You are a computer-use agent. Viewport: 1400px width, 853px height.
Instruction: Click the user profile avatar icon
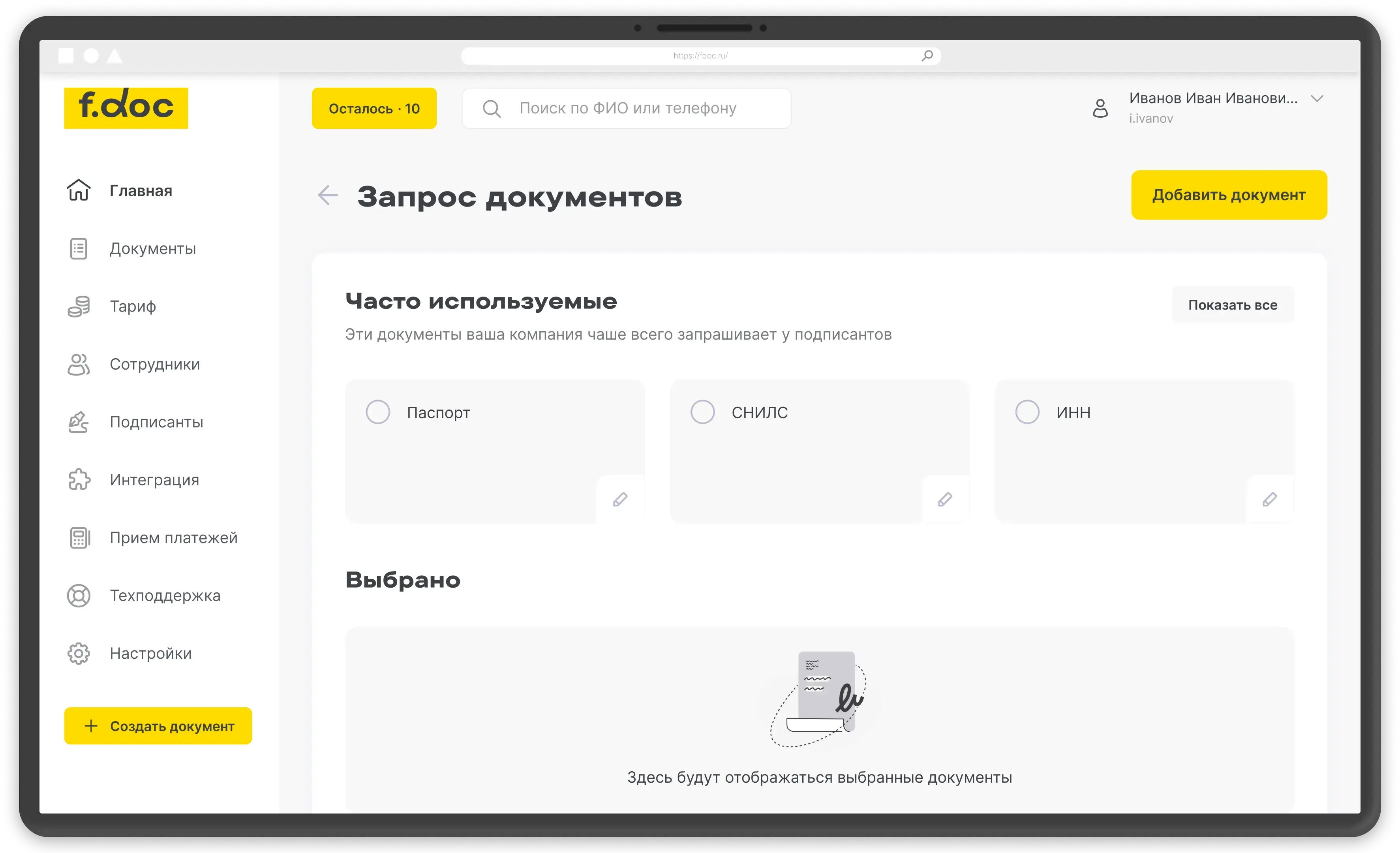[1101, 108]
